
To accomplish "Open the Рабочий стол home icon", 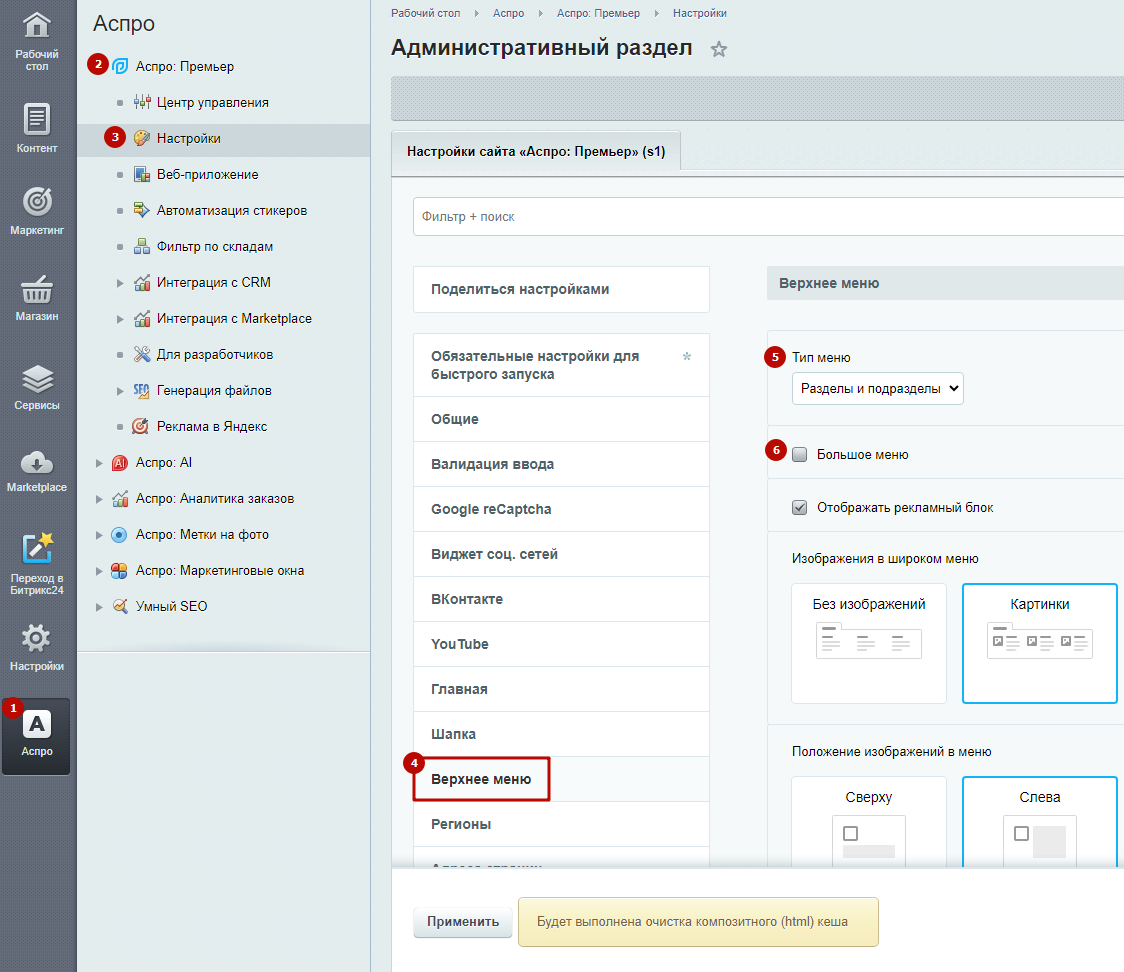I will pyautogui.click(x=37, y=25).
